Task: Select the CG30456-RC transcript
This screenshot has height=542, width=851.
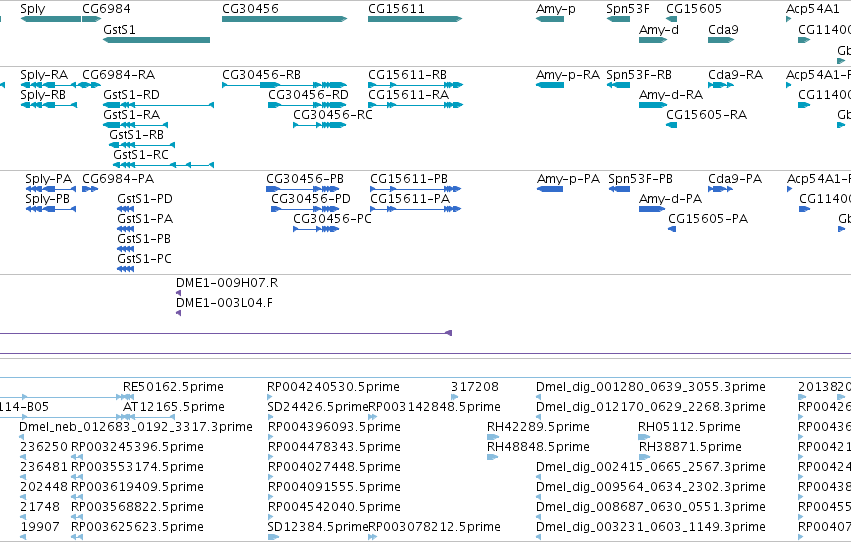Action: click(319, 125)
